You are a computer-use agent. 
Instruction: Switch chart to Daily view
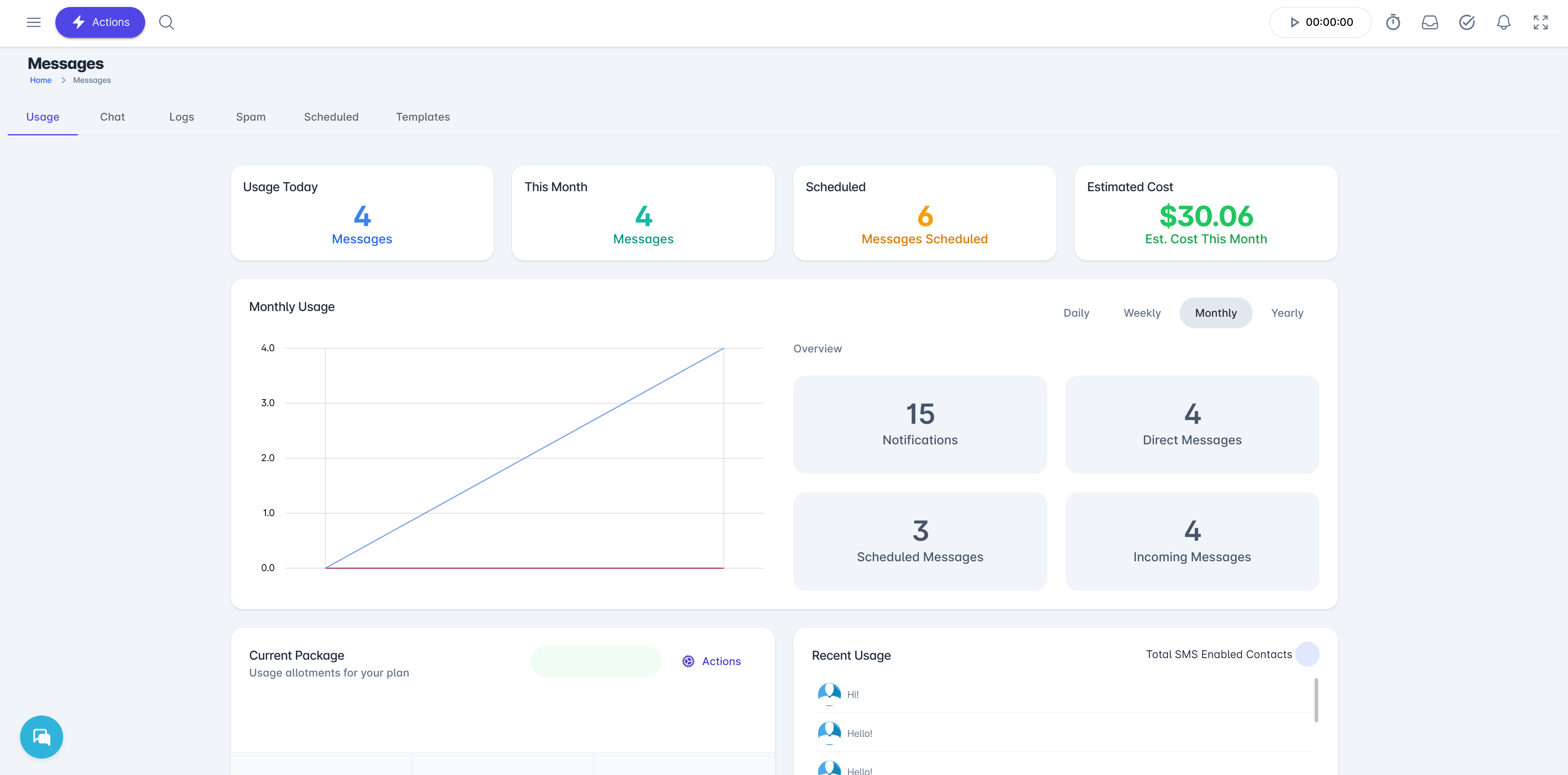point(1076,313)
